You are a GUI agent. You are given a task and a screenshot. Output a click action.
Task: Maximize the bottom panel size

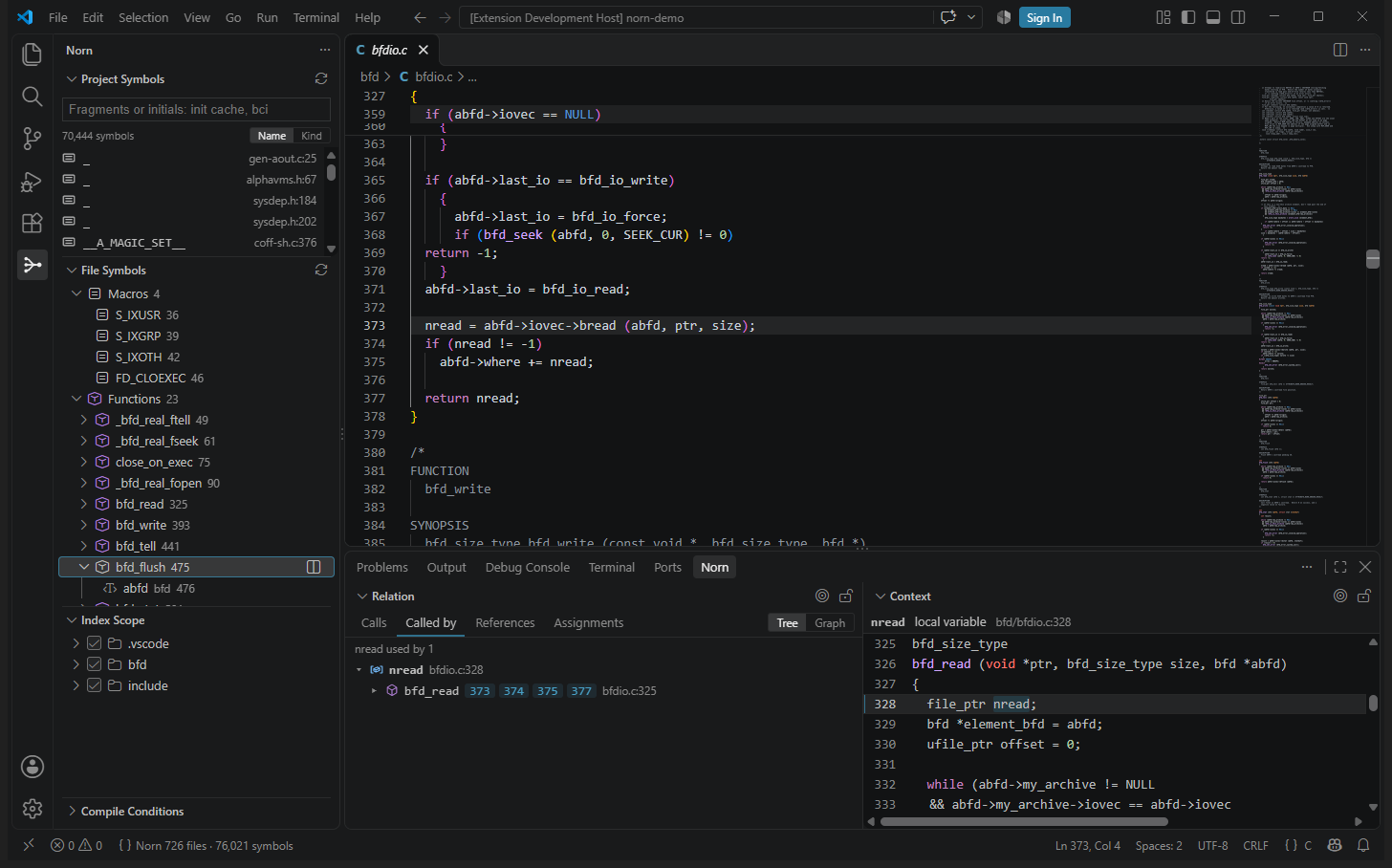pos(1340,567)
